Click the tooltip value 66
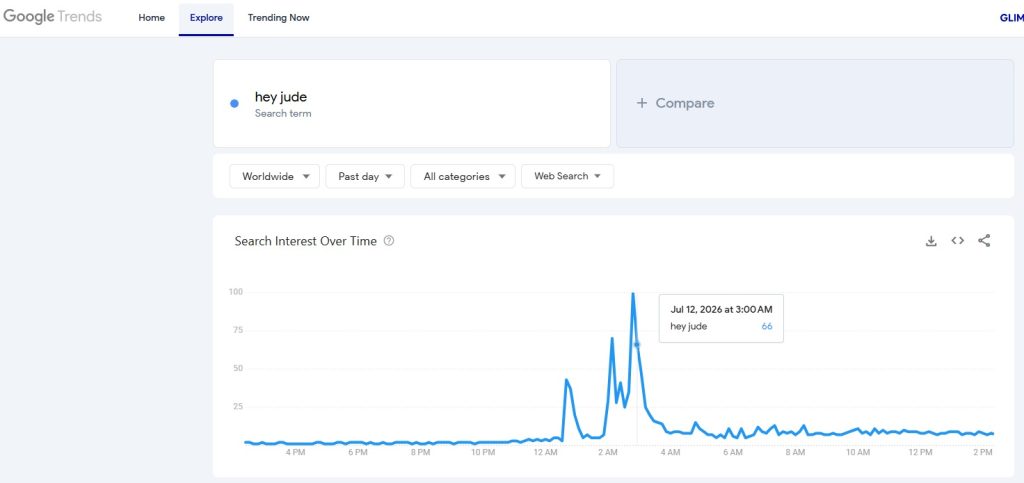The height and width of the screenshot is (483, 1024). pos(767,326)
